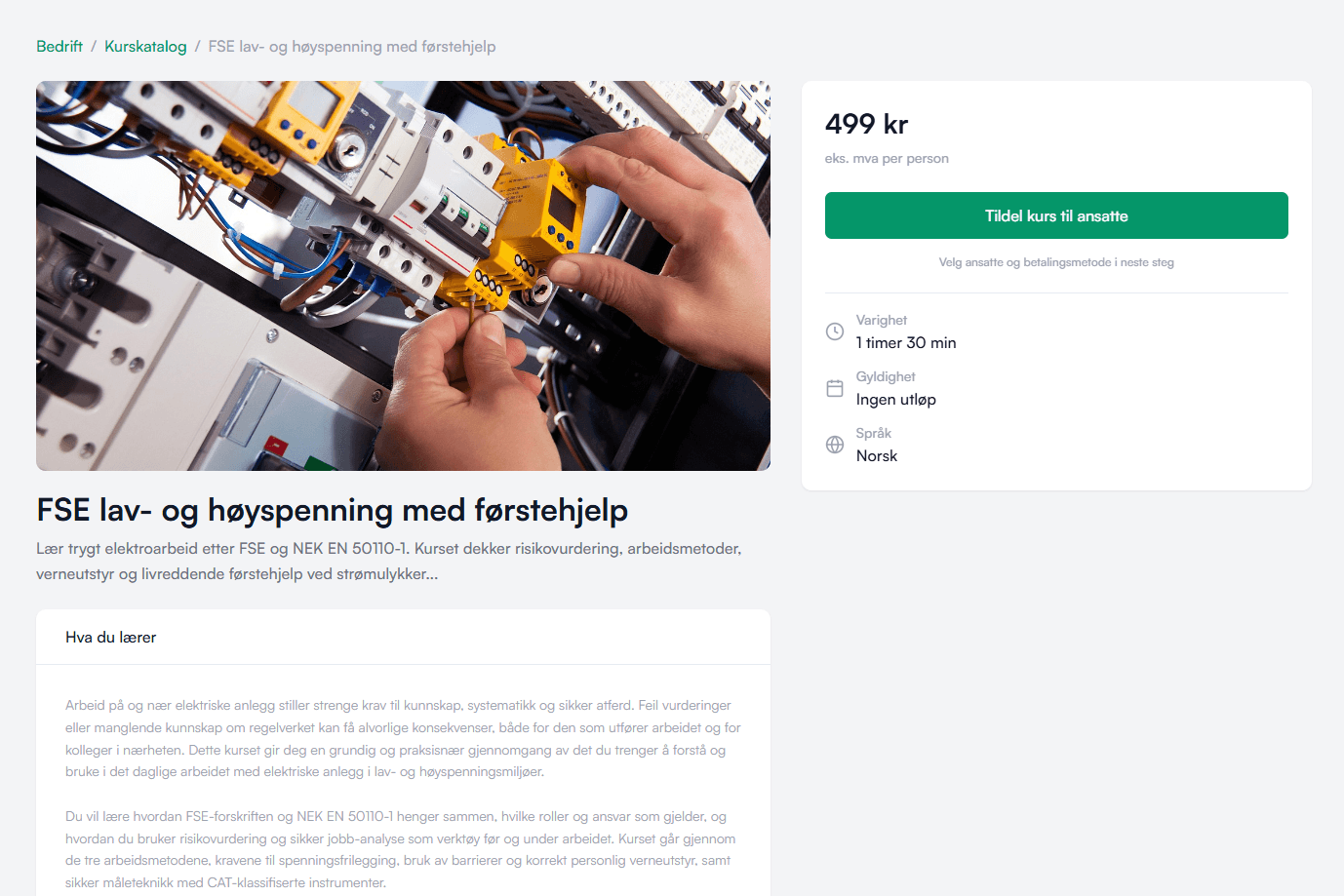Screen dimensions: 1344x896
Task: Open the Bedrift breadcrumb link
Action: coord(59,47)
